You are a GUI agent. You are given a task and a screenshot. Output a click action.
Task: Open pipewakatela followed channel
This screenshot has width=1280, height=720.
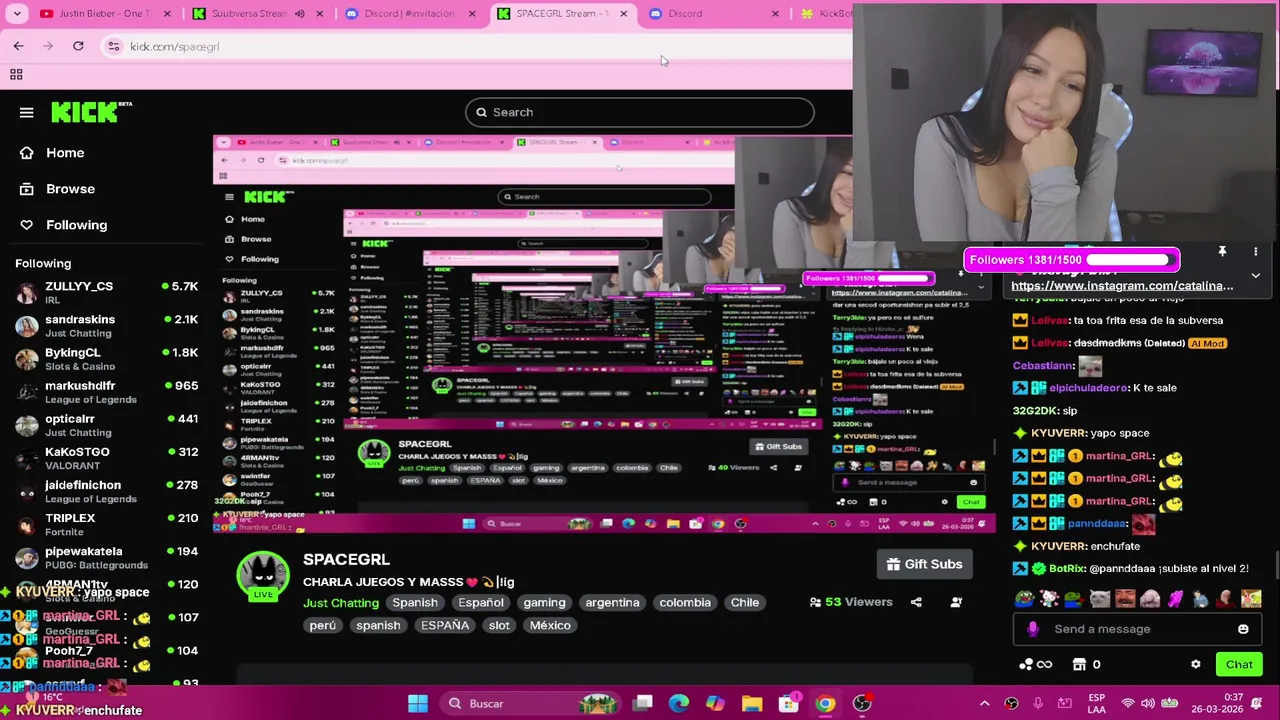pos(105,557)
